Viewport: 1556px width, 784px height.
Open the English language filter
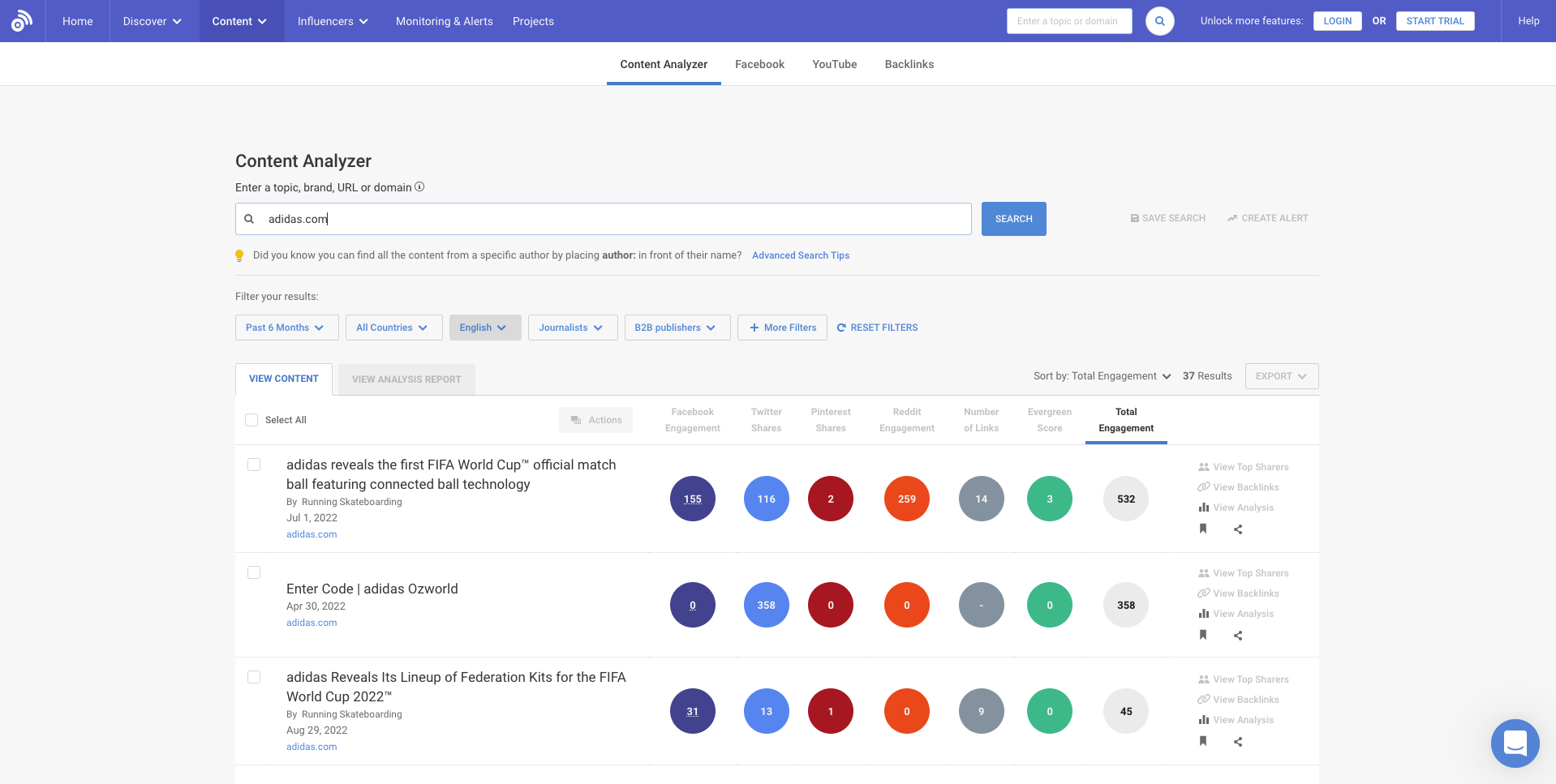pyautogui.click(x=485, y=328)
